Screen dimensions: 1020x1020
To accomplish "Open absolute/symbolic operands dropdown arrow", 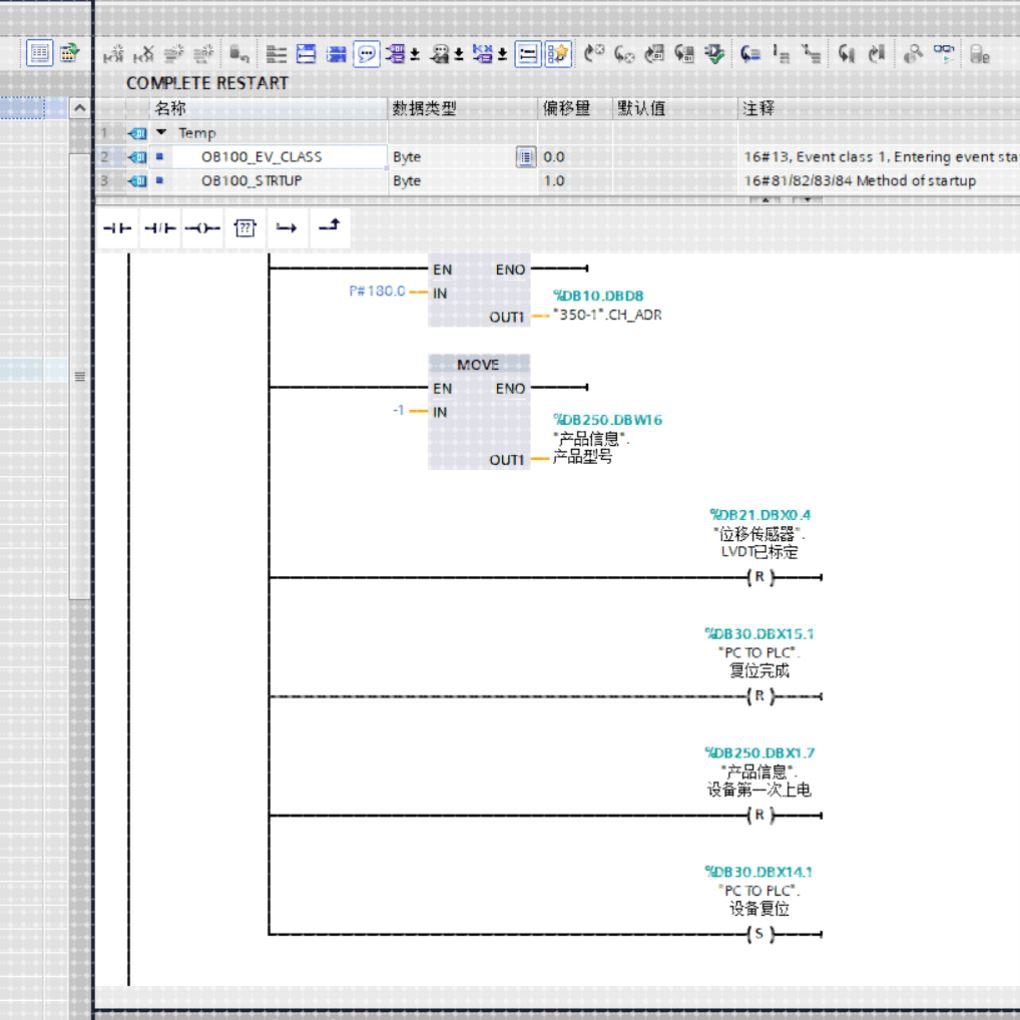I will coord(415,55).
